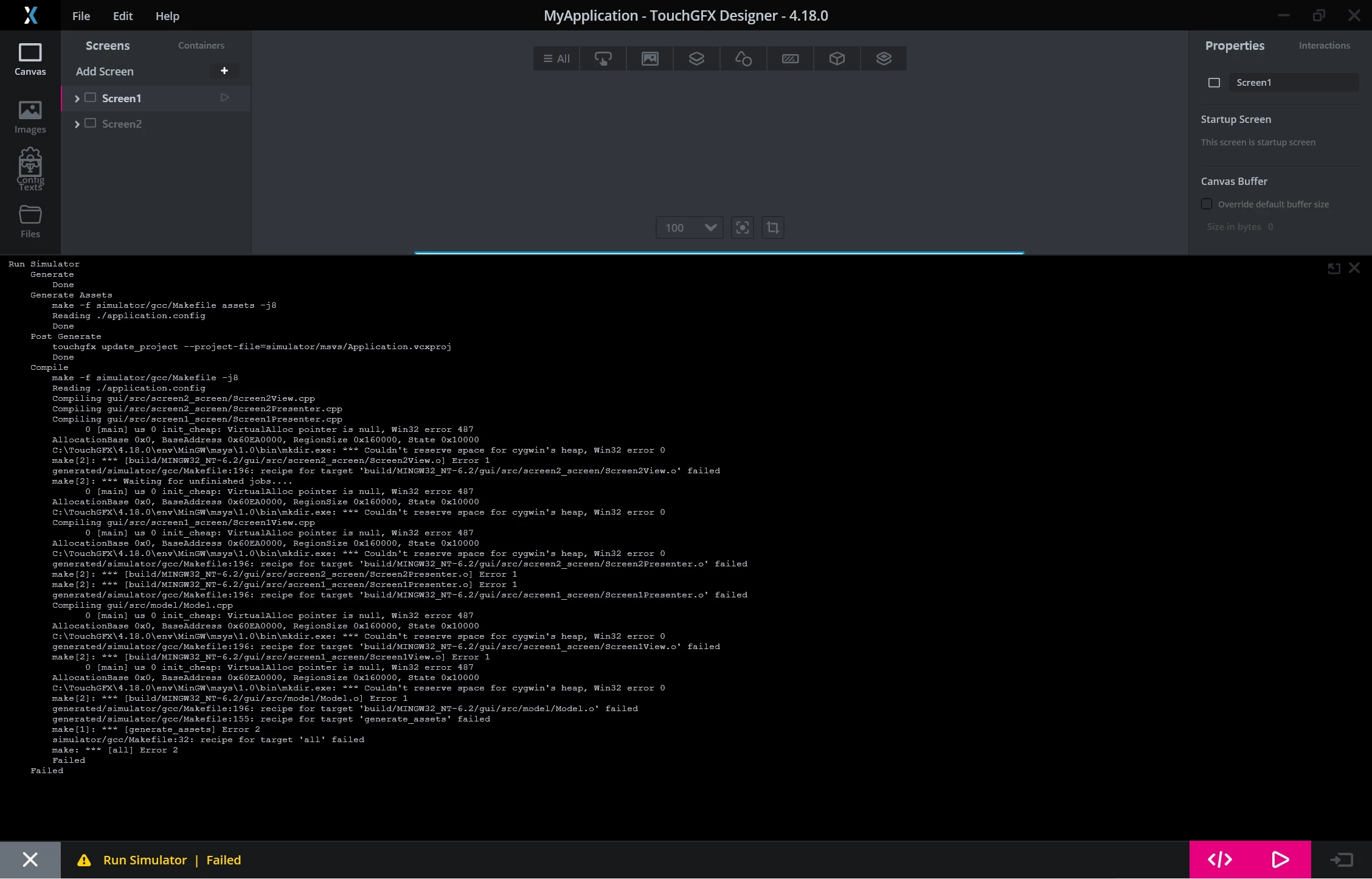Click the Run Simulator Failed status text
The width and height of the screenshot is (1372, 879).
(172, 860)
